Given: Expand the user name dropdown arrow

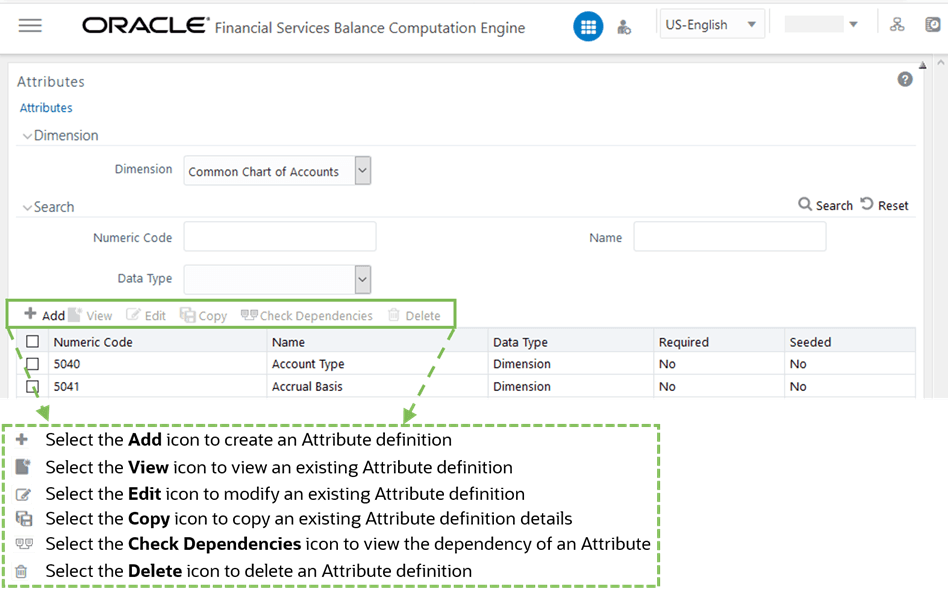Looking at the screenshot, I should click(853, 25).
